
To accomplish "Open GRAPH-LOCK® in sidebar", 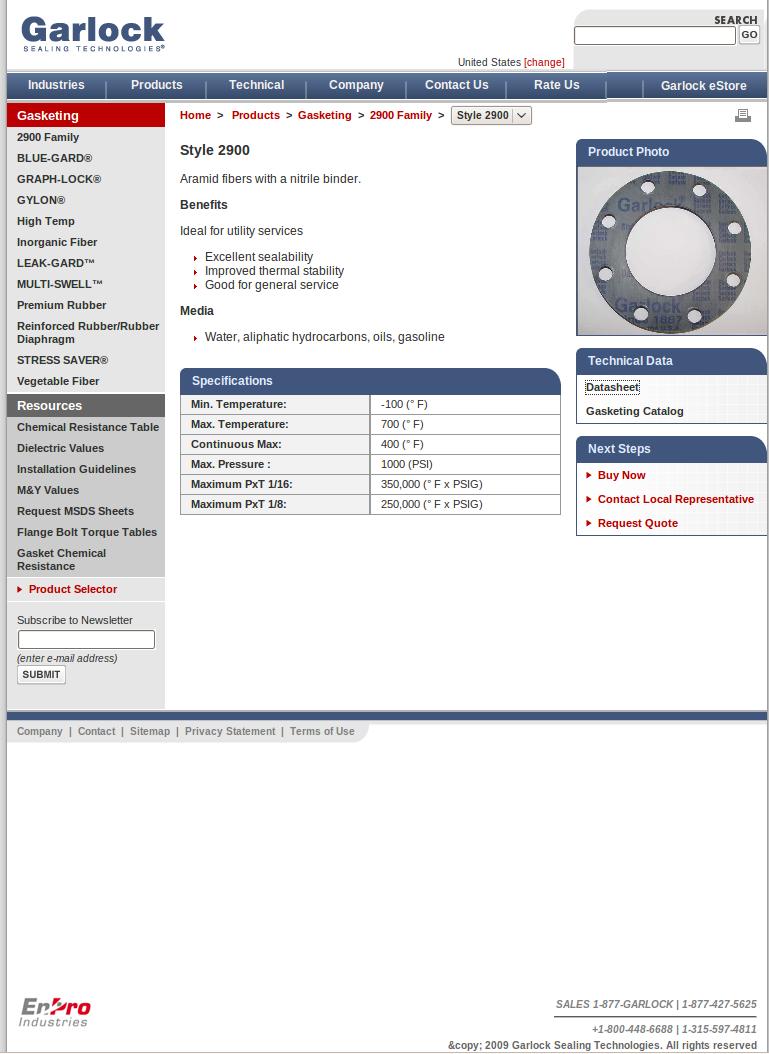I will (59, 179).
